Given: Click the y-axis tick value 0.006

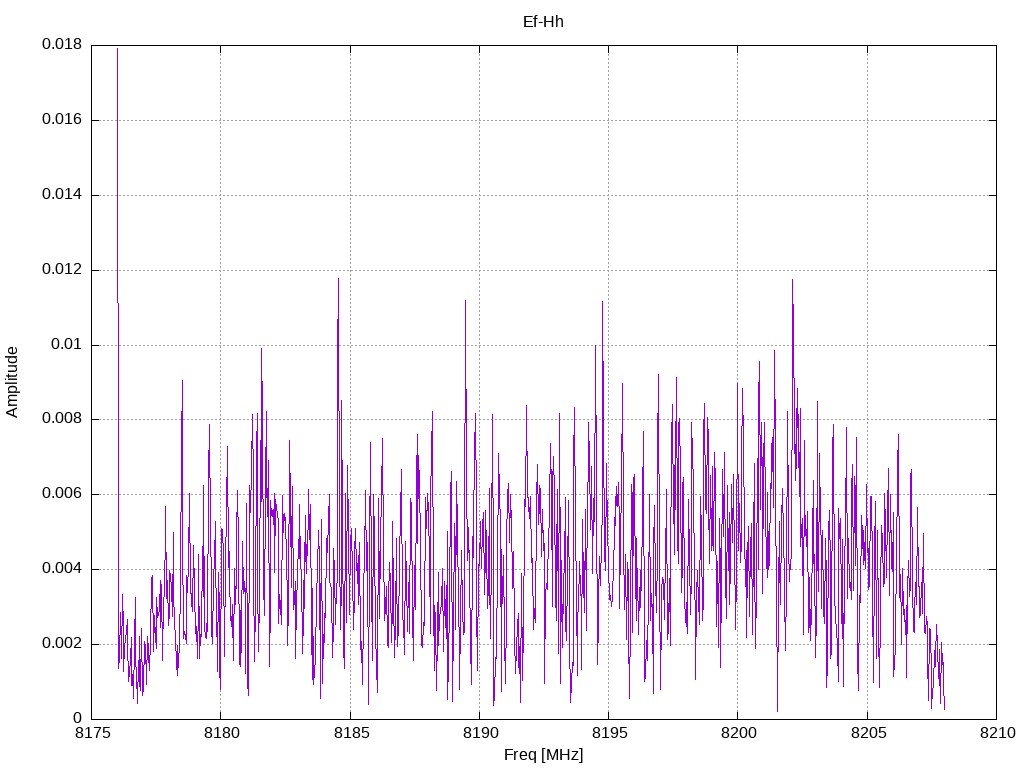Looking at the screenshot, I should (x=62, y=494).
